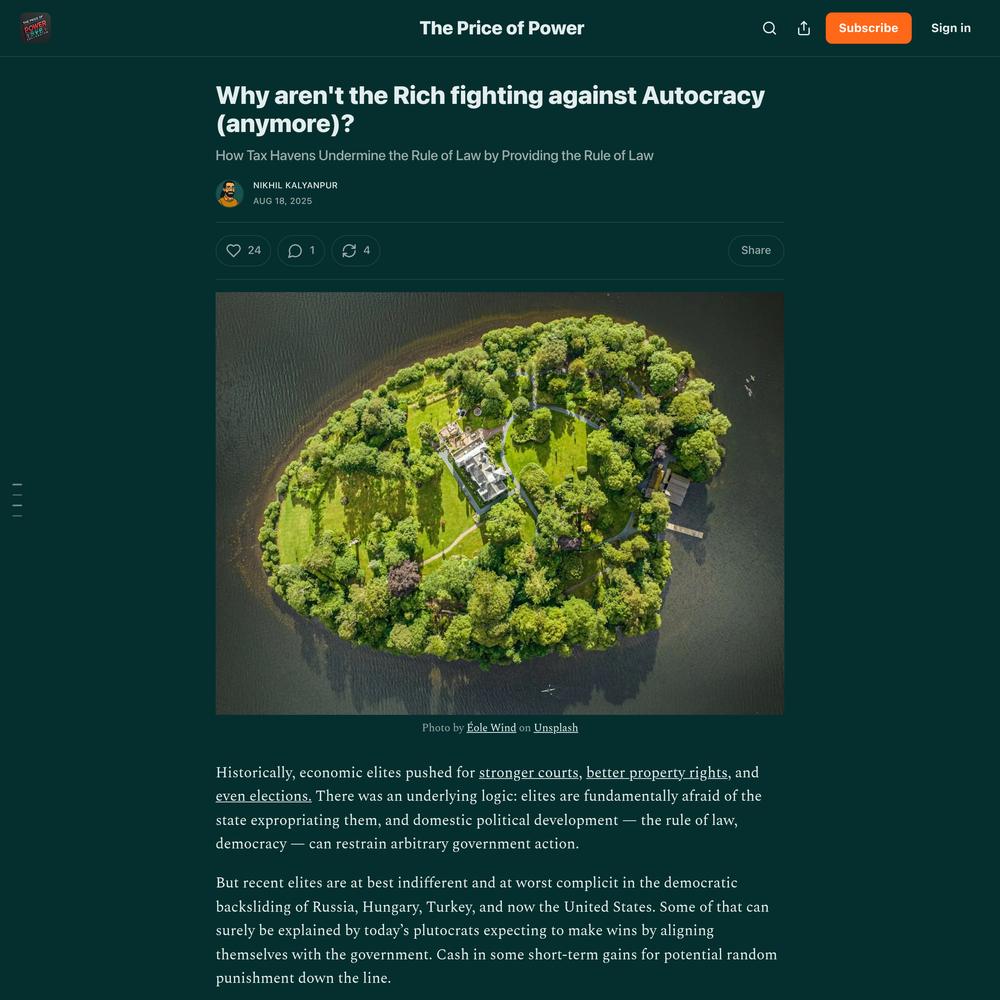
Task: Click the share upload icon in header
Action: tap(804, 28)
